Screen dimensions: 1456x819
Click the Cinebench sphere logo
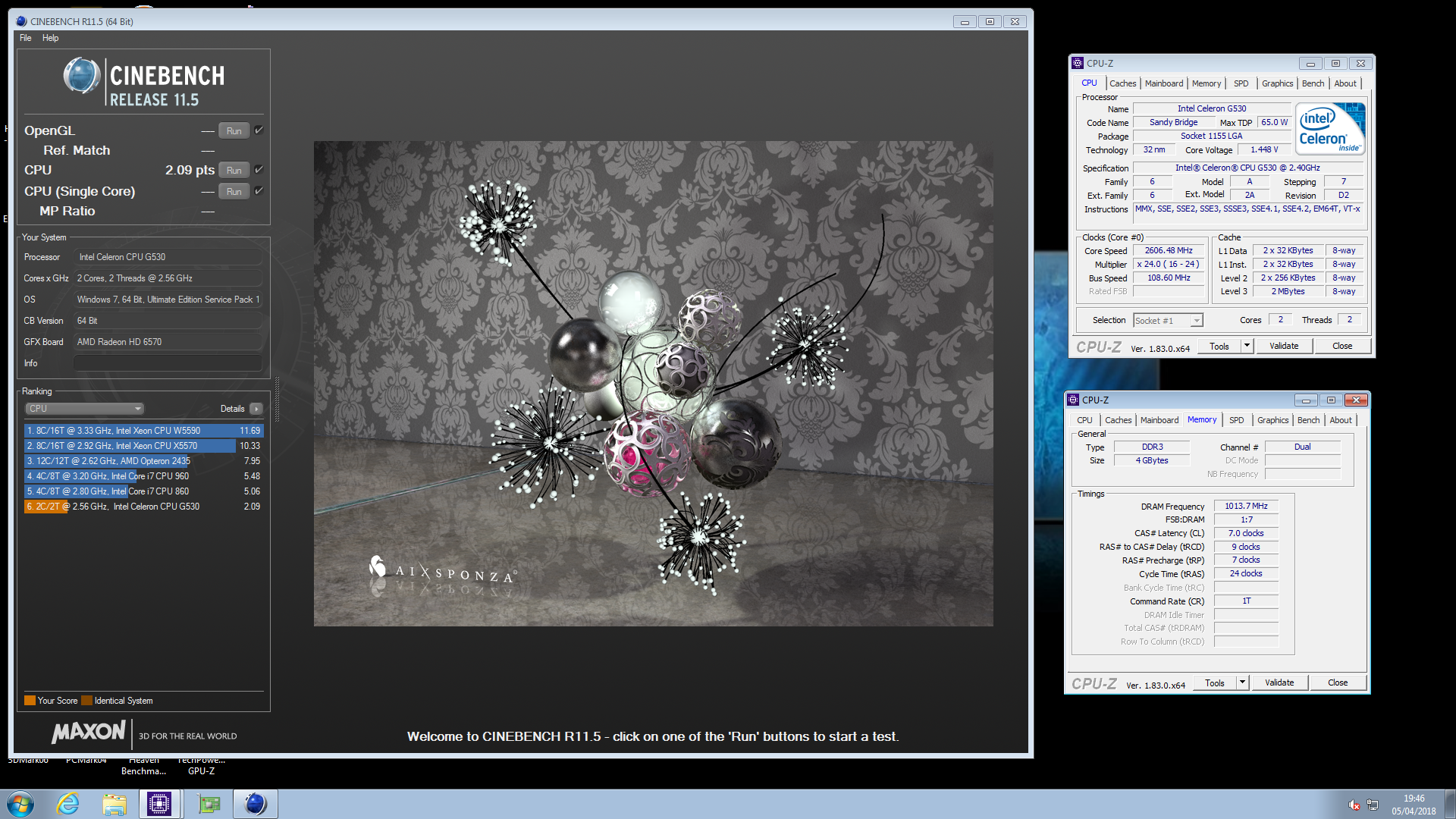82,76
